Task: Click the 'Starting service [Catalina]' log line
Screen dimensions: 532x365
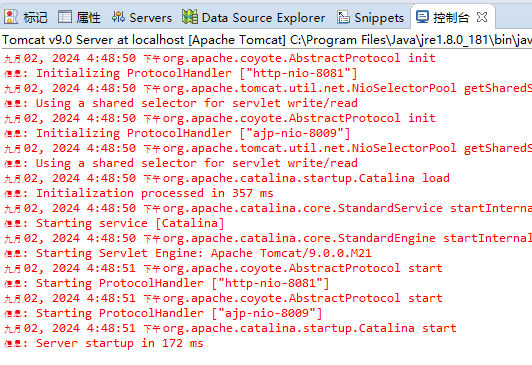Action: tap(130, 223)
